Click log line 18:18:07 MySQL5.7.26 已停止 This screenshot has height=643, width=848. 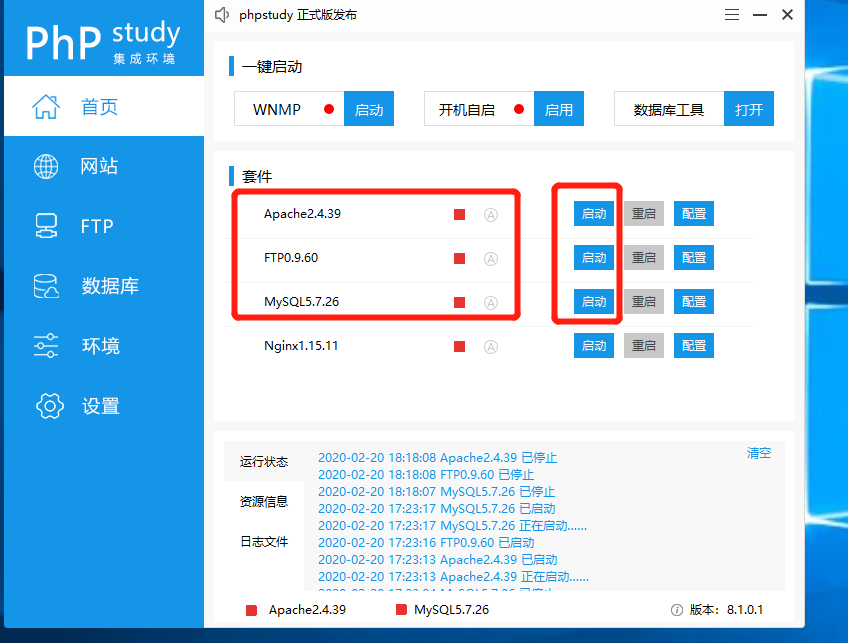[436, 492]
